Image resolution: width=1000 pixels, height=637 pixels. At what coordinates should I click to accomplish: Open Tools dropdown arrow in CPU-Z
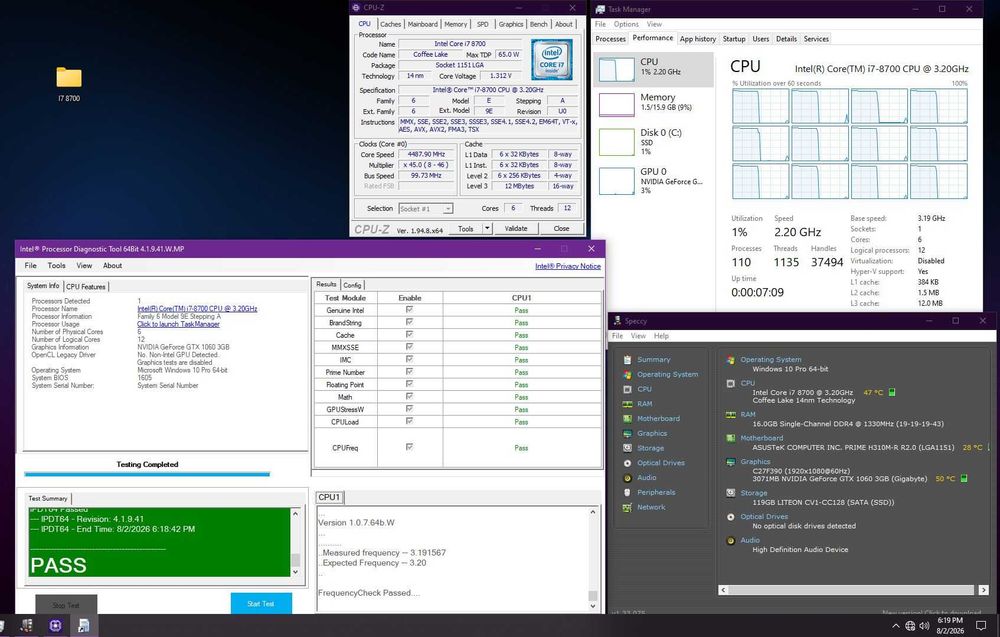[x=487, y=228]
